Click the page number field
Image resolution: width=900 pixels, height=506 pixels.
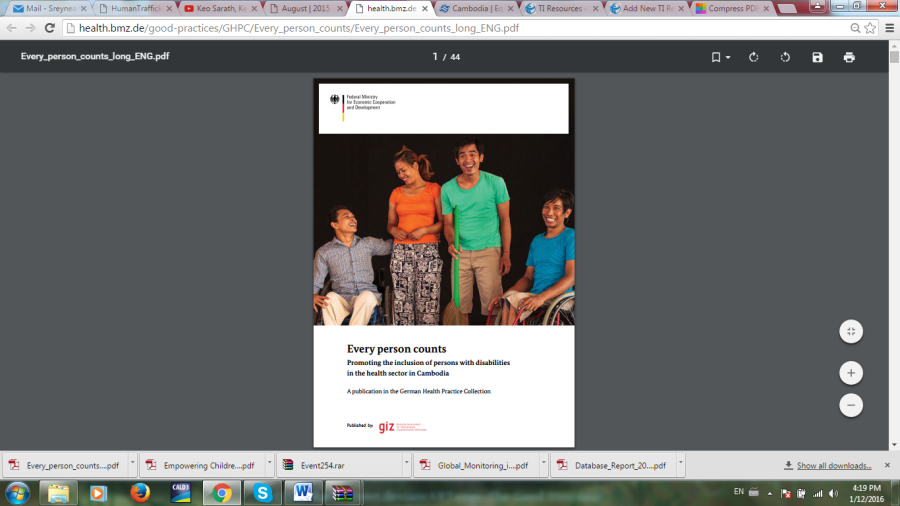436,57
